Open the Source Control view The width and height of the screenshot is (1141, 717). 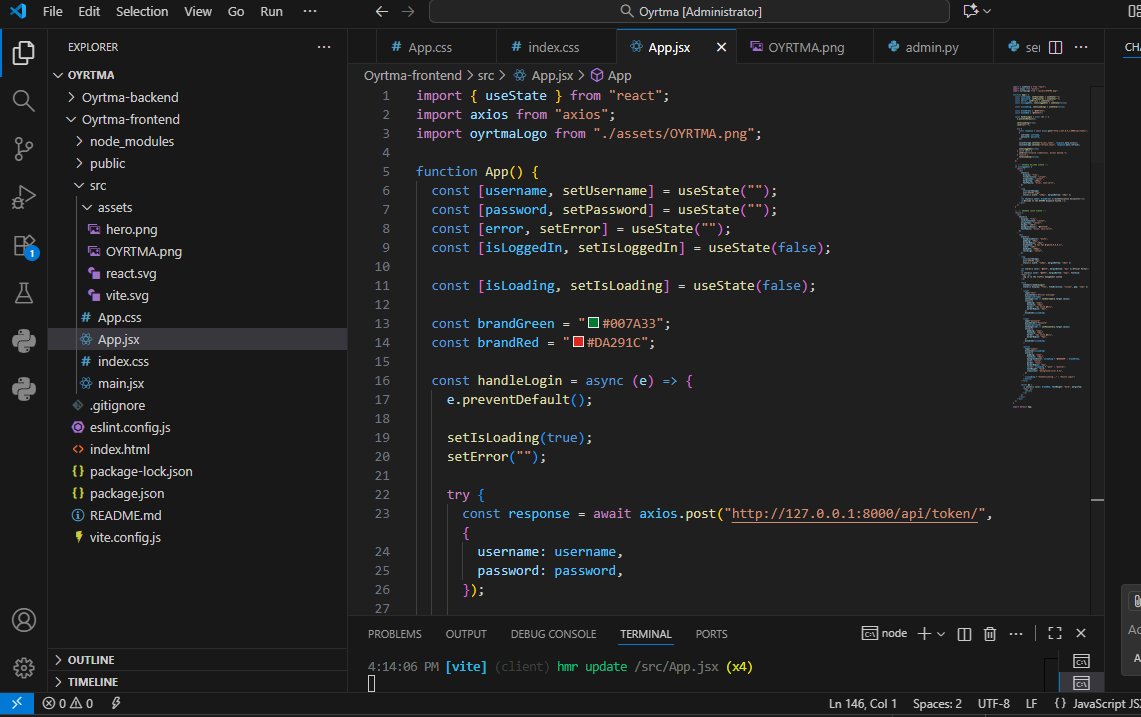23,148
